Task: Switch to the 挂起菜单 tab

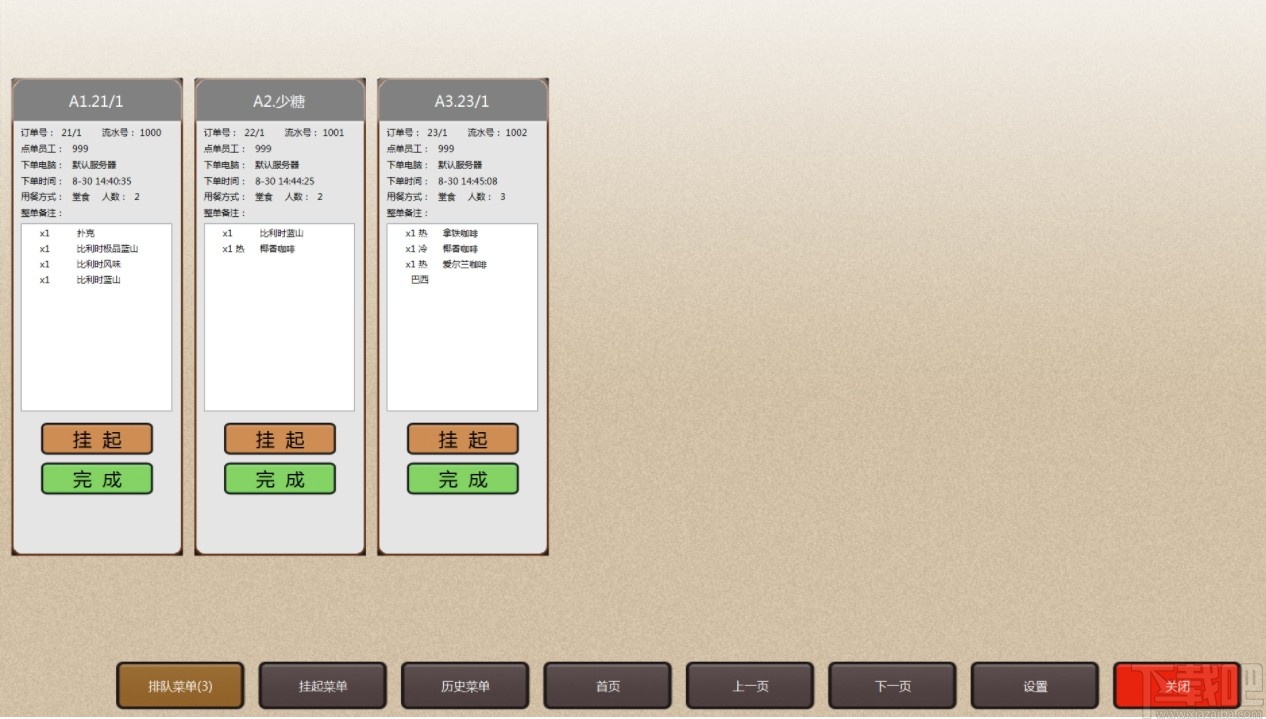Action: (x=323, y=686)
